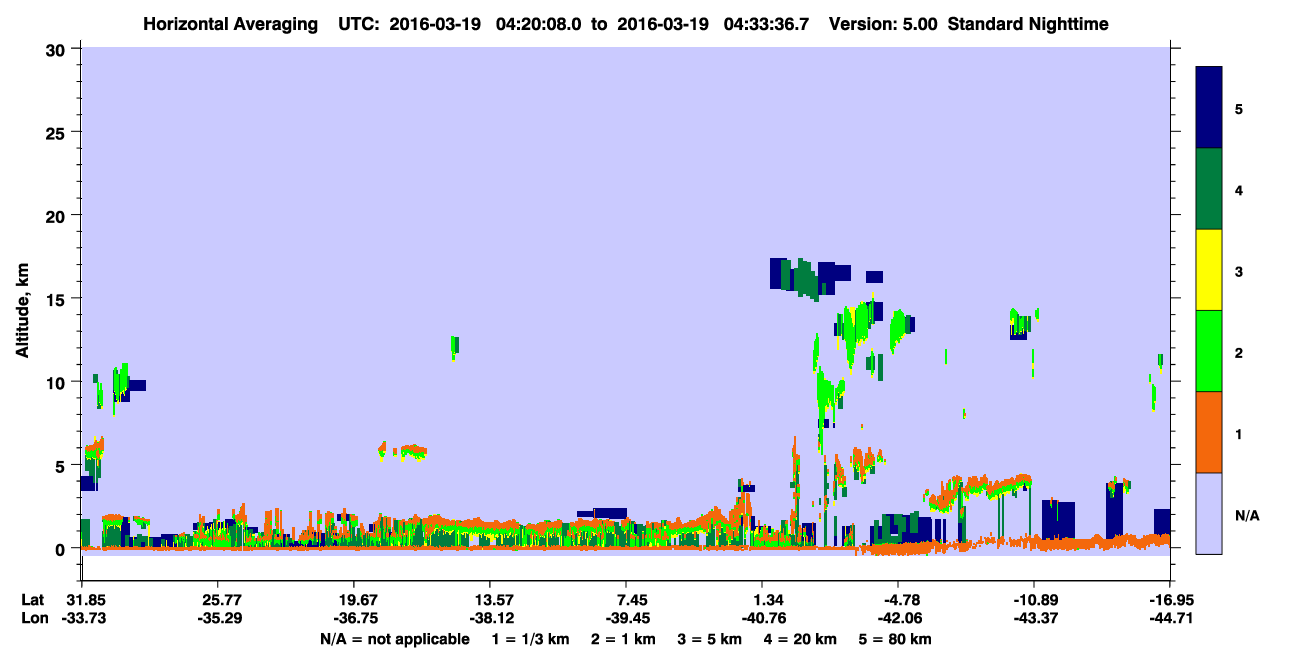The height and width of the screenshot is (667, 1300).
Task: Click latitude value '31.85'
Action: [81, 600]
